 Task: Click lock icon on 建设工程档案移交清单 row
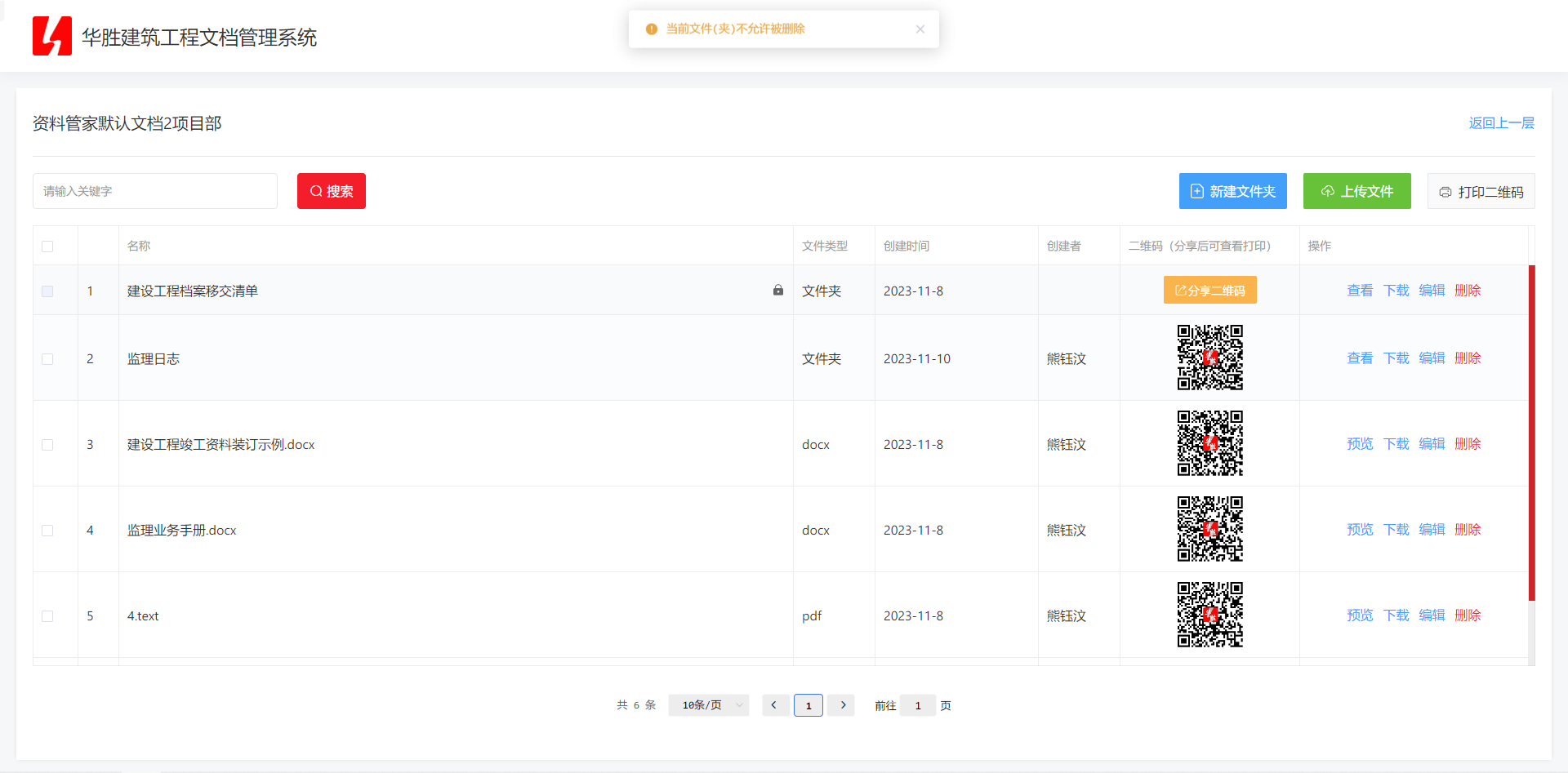pos(778,290)
